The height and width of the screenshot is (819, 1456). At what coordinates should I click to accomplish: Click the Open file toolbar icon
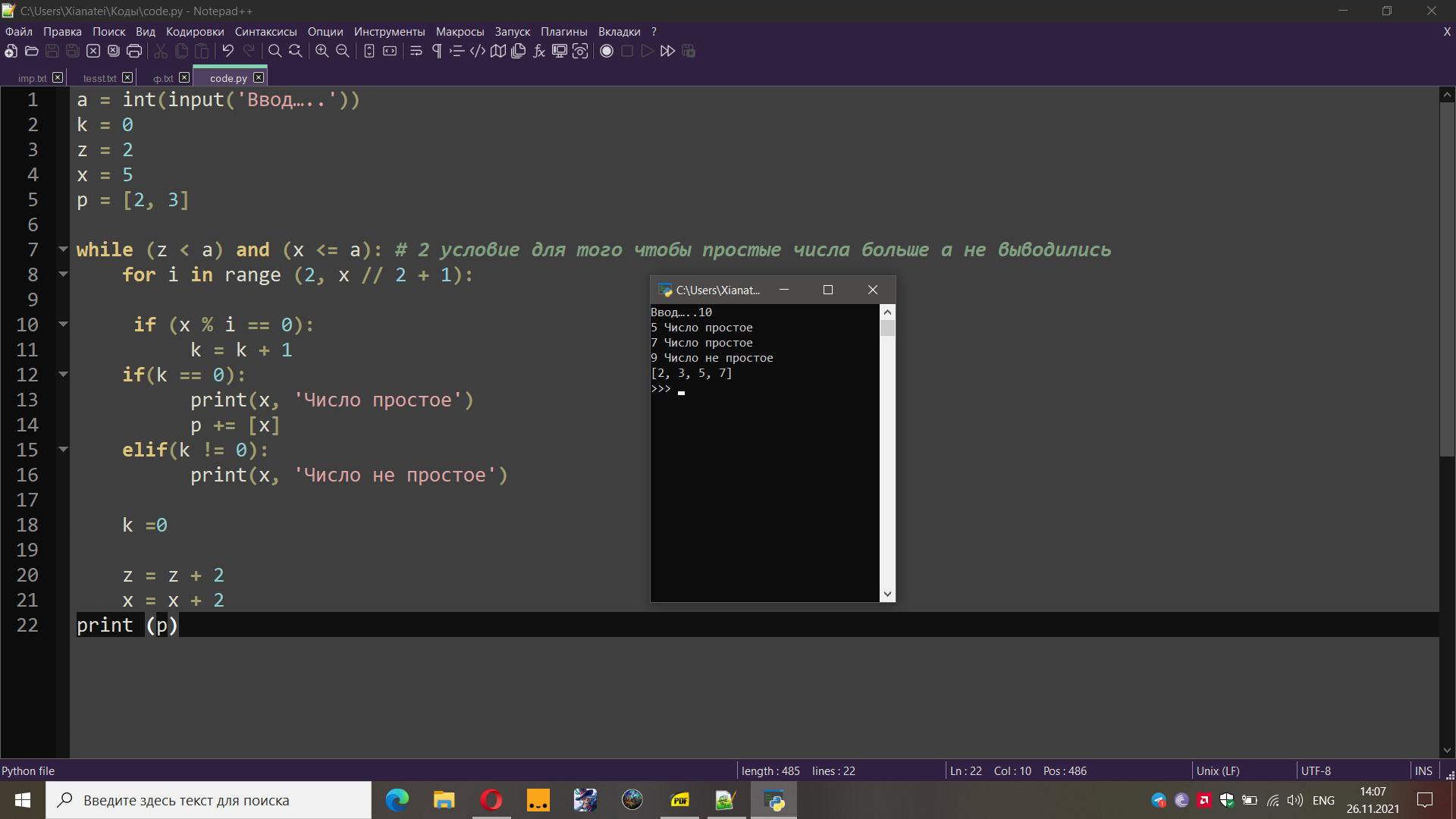pos(31,51)
